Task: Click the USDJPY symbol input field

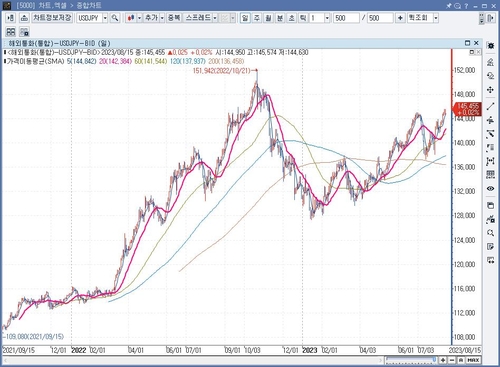Action: click(89, 18)
